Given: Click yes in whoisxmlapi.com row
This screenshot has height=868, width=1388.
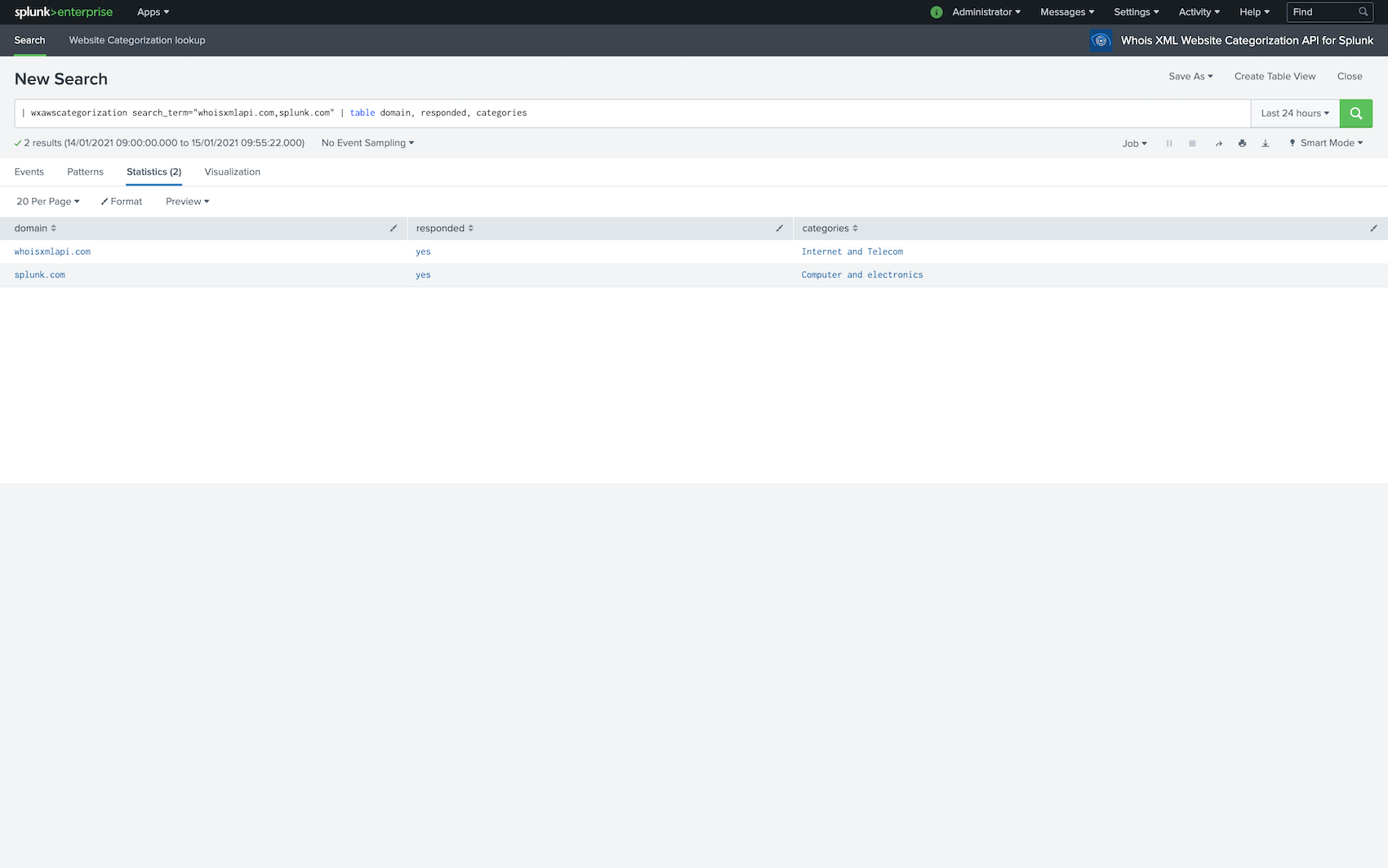Looking at the screenshot, I should (x=423, y=251).
